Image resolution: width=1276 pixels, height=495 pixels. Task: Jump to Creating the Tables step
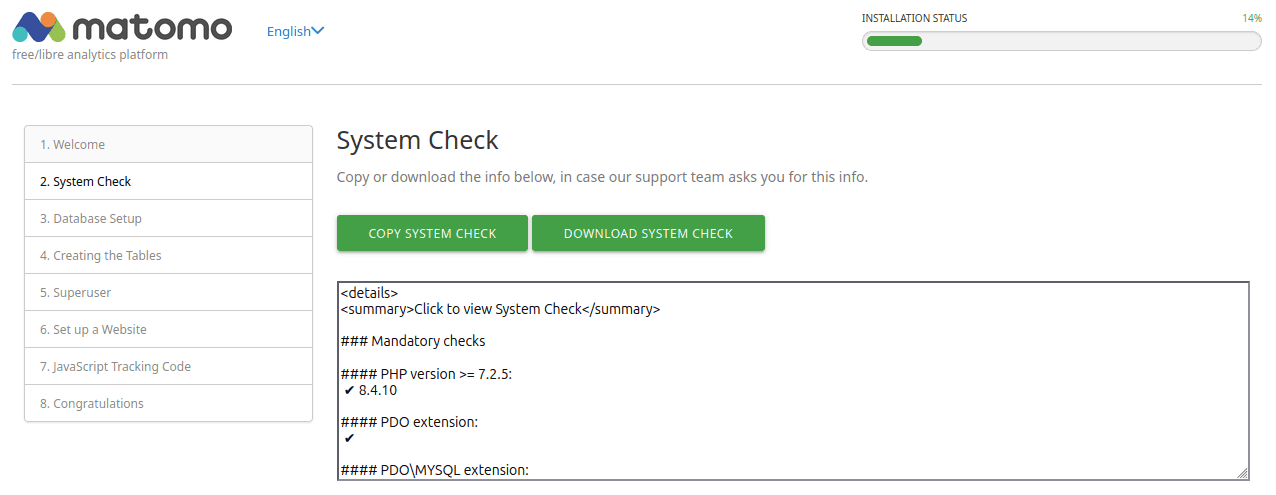pos(100,255)
